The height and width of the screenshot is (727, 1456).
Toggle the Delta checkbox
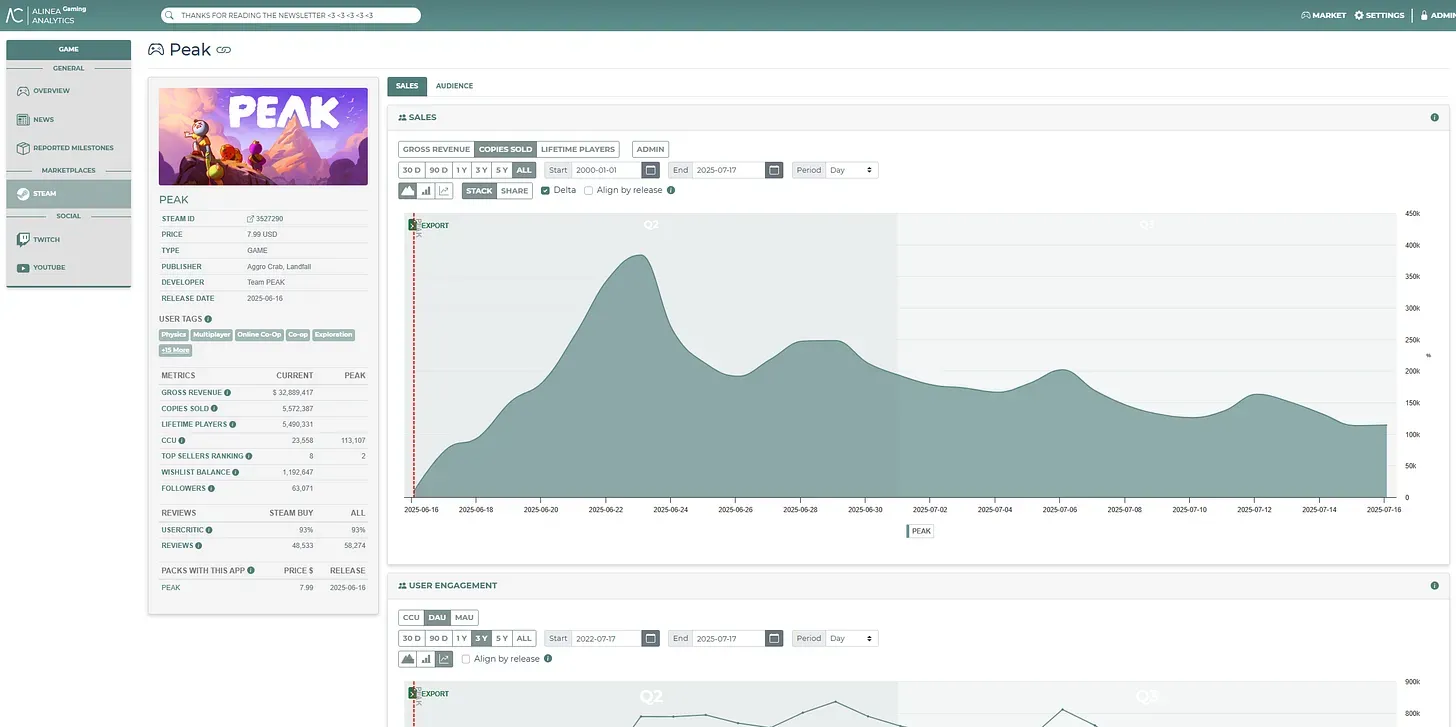[545, 190]
